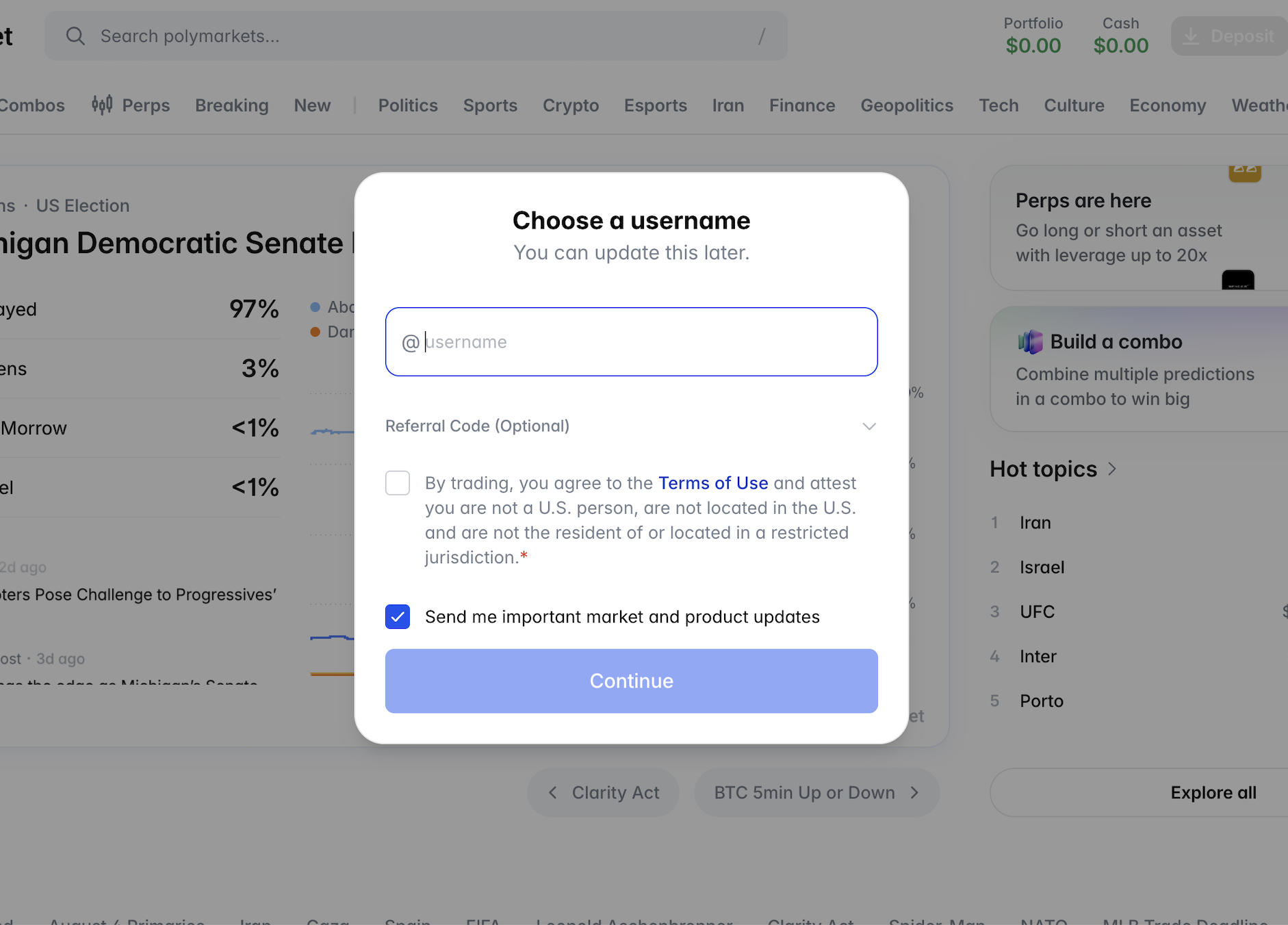This screenshot has height=925, width=1288.
Task: Click the Search polymarkets field
Action: tap(416, 36)
